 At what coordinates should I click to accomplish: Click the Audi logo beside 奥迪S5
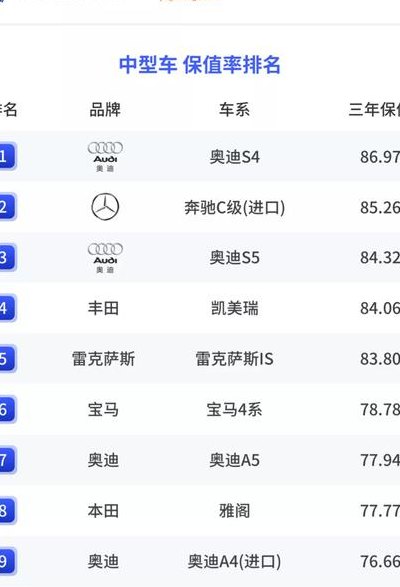[x=105, y=258]
